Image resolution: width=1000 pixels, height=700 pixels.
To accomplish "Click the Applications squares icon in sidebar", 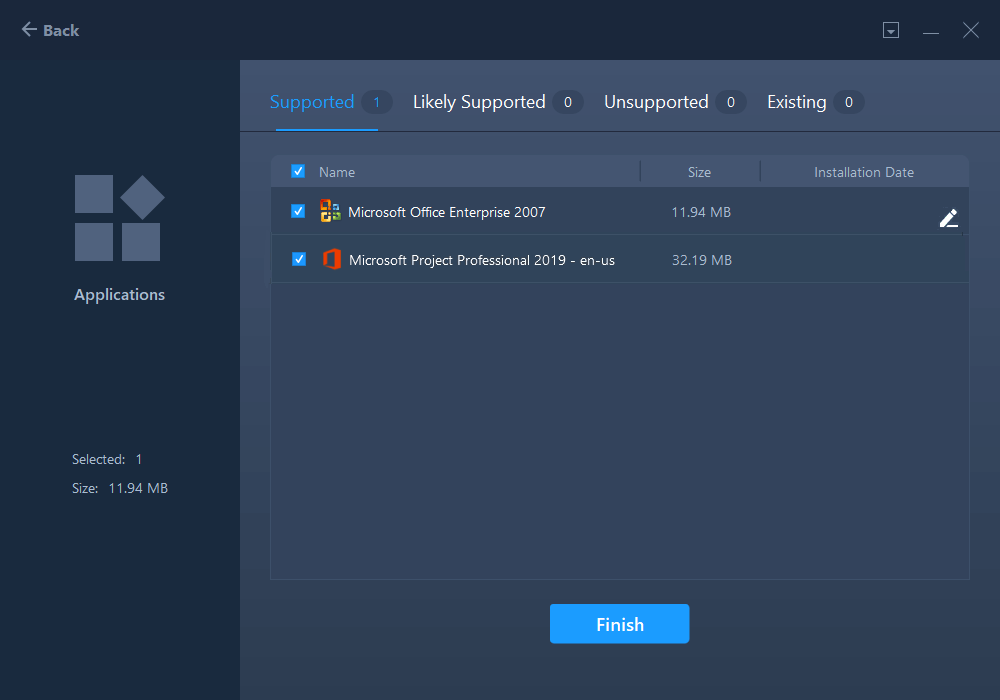I will (x=119, y=218).
